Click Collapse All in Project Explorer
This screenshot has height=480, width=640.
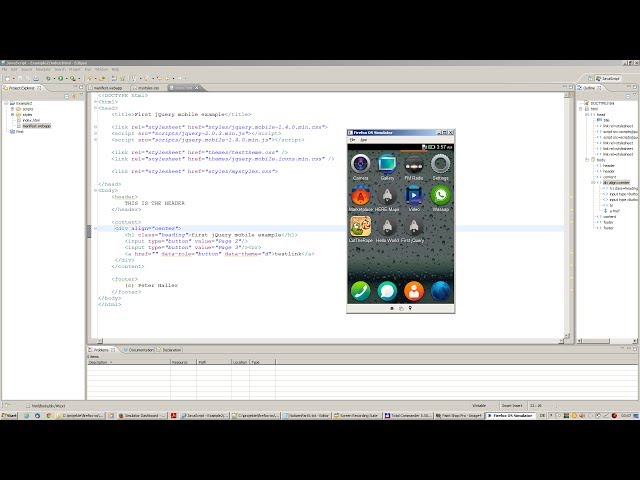66,96
